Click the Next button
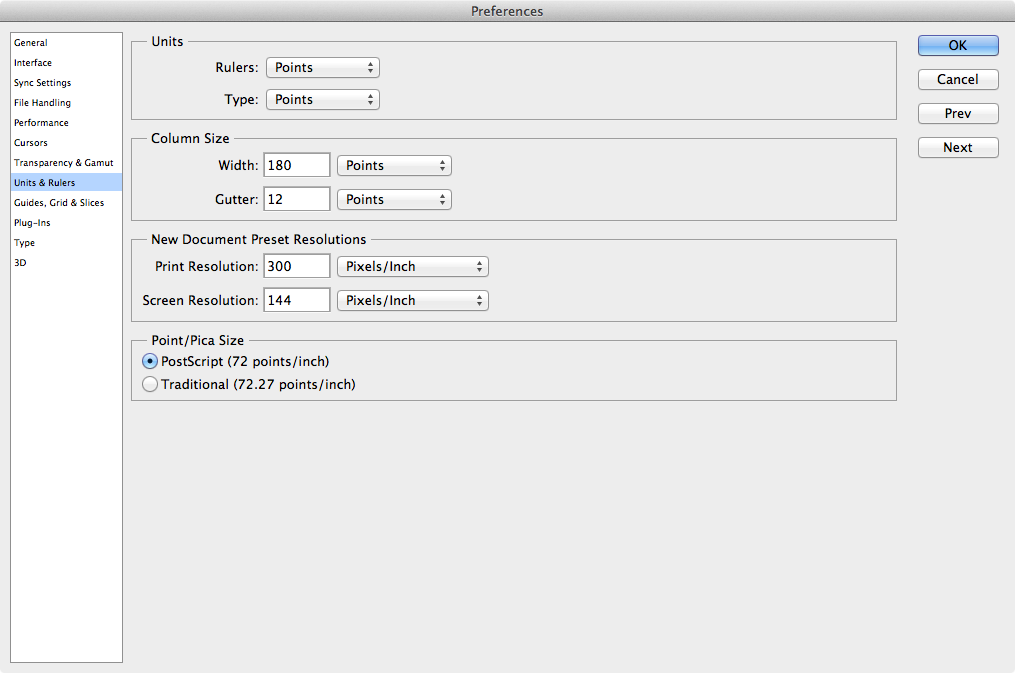The width and height of the screenshot is (1015, 673). tap(957, 148)
